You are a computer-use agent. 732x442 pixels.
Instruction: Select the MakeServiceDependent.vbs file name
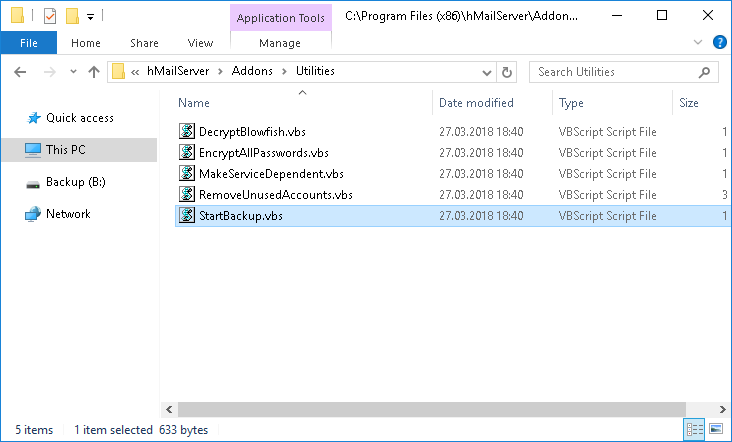(271, 174)
